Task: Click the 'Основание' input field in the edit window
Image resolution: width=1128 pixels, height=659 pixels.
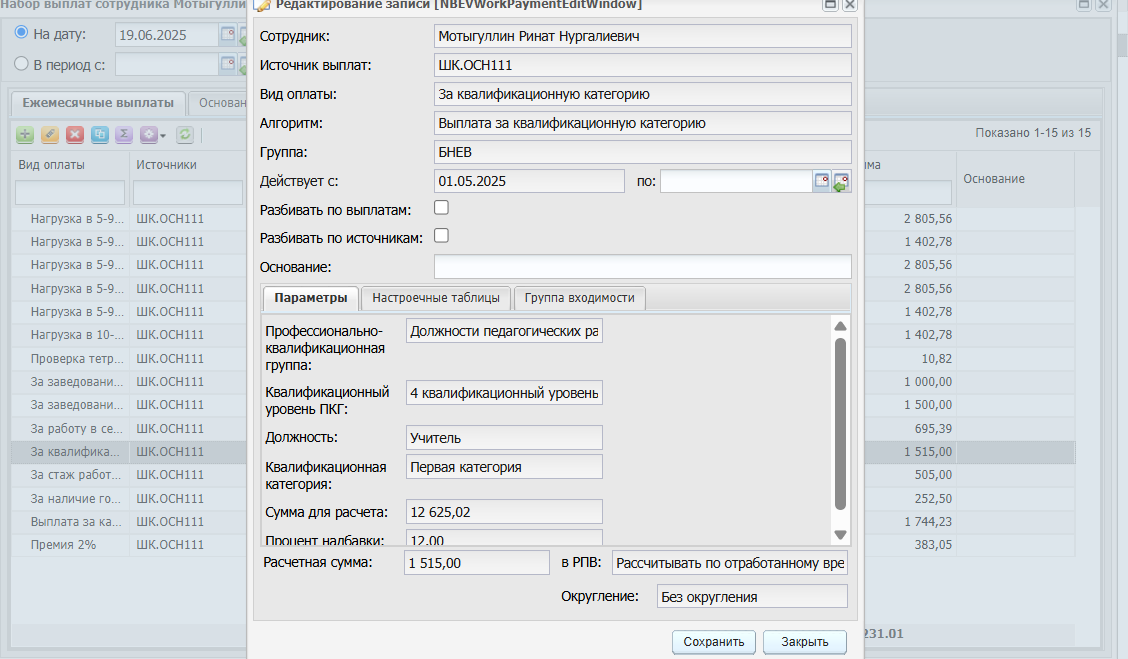Action: point(642,267)
